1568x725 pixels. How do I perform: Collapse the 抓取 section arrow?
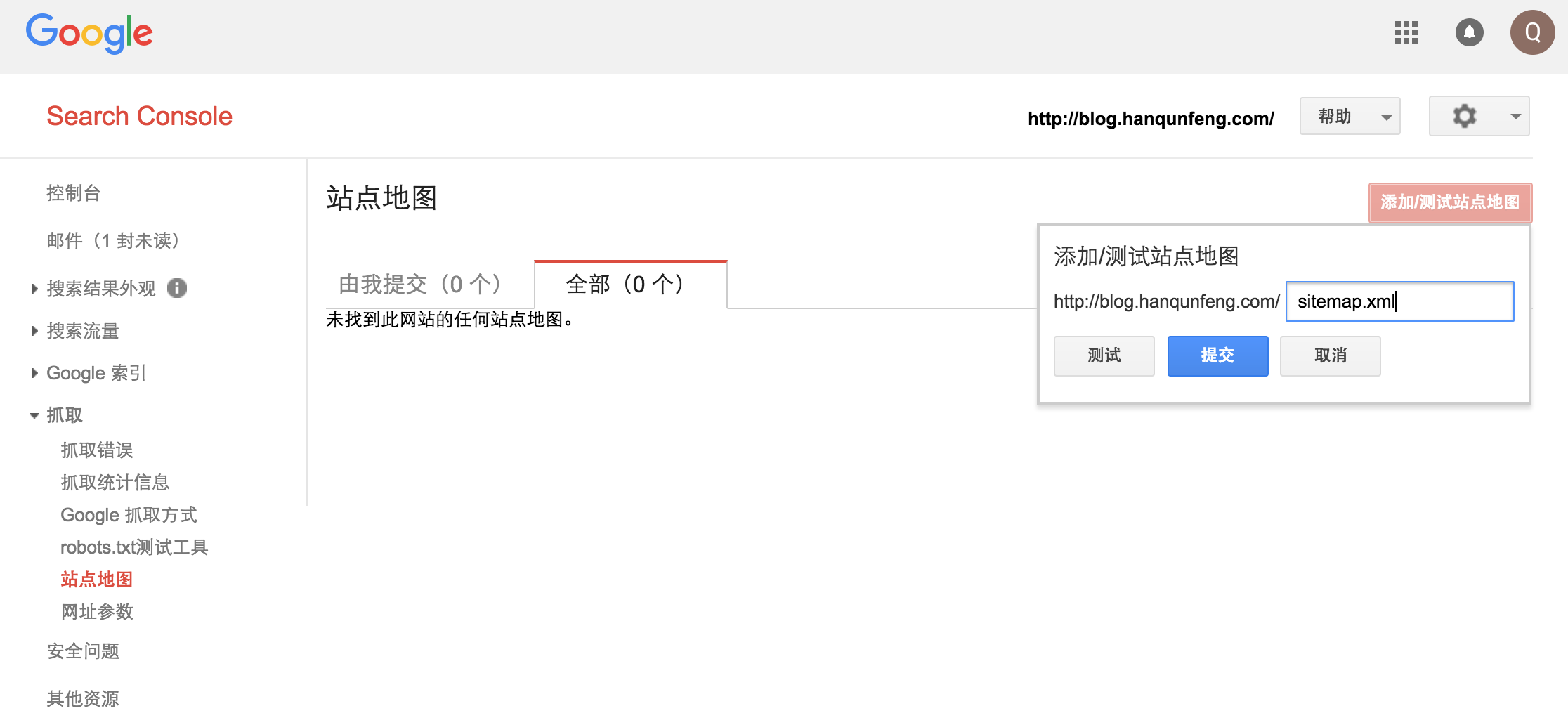[x=34, y=416]
